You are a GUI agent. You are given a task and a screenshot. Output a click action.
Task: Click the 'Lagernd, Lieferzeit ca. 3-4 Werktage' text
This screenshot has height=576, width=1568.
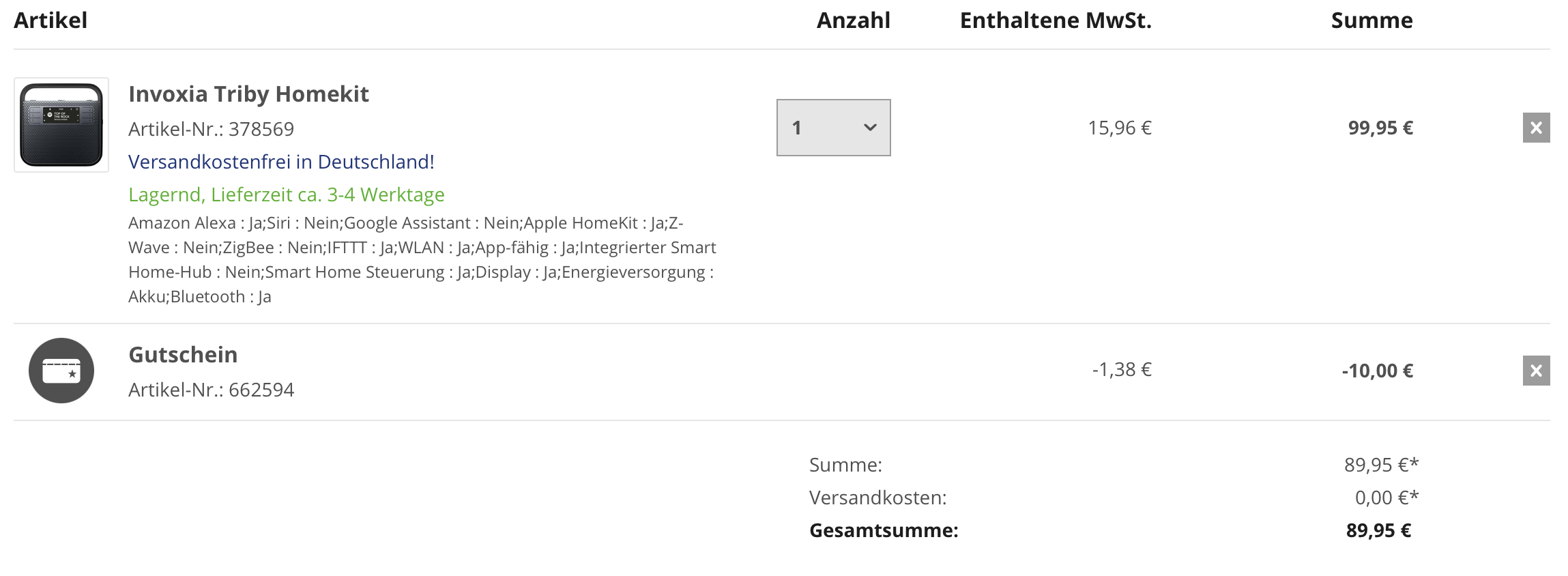point(287,195)
